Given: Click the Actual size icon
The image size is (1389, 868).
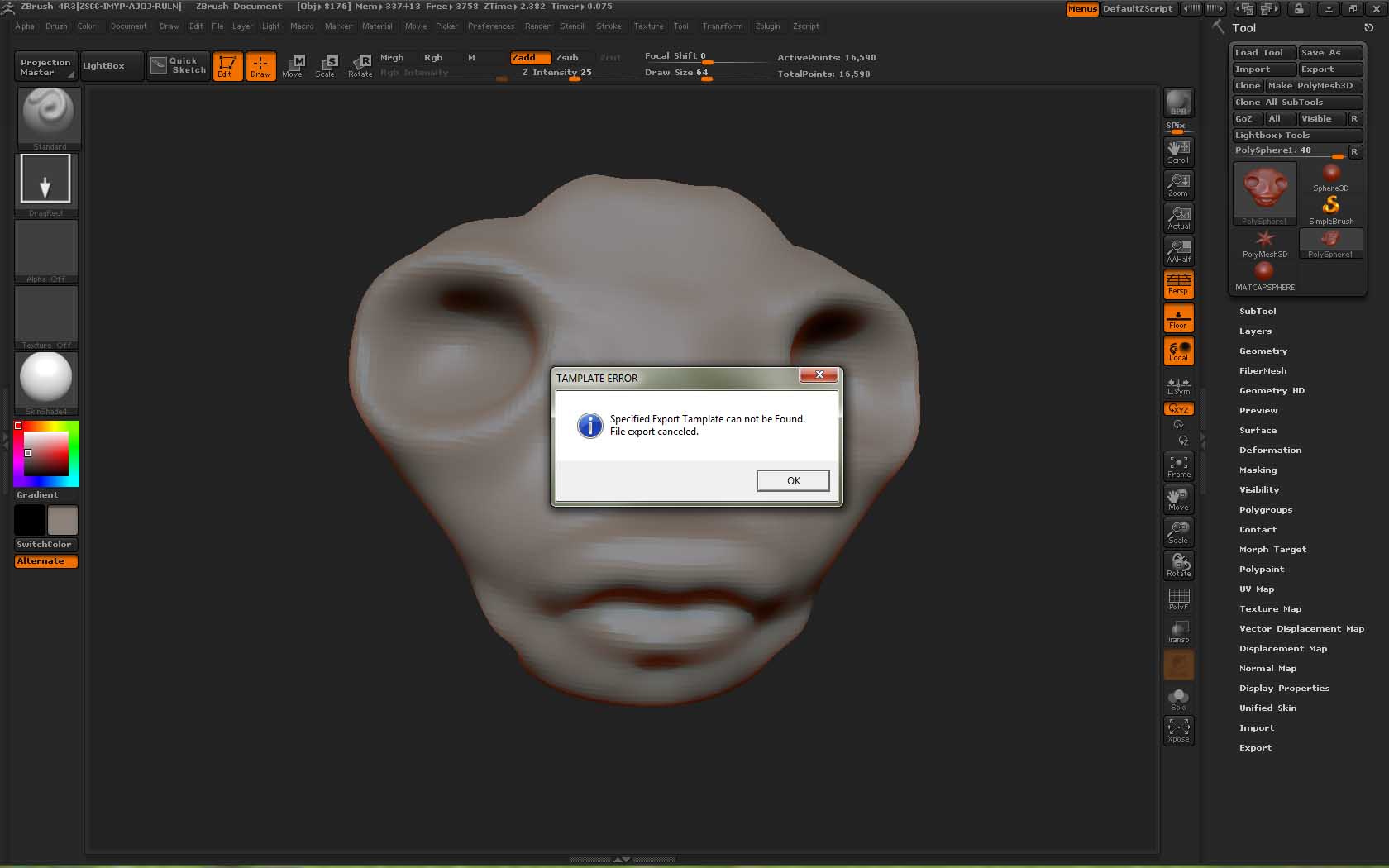Looking at the screenshot, I should pos(1178,217).
